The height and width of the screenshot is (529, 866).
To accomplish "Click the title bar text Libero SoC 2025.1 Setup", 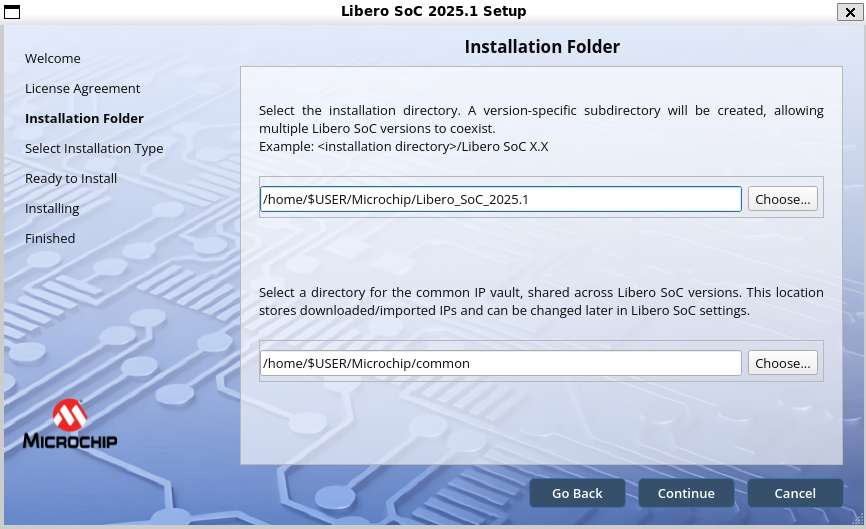I will (x=434, y=11).
